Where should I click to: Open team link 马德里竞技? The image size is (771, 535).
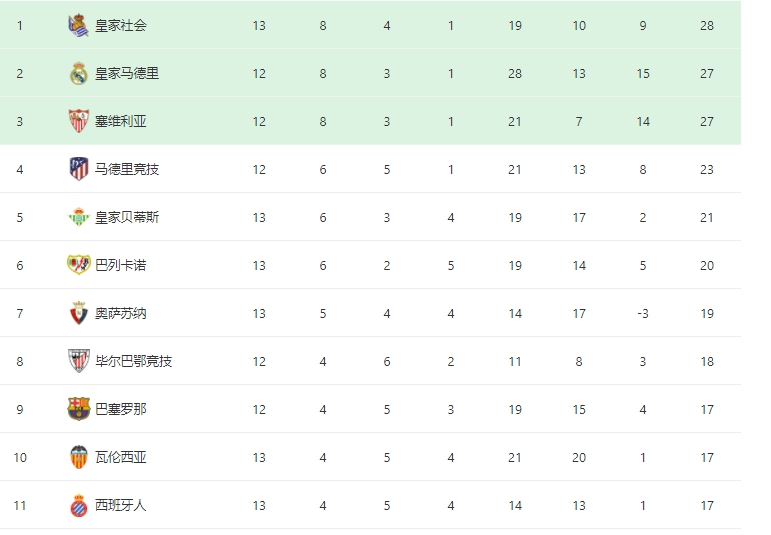127,169
